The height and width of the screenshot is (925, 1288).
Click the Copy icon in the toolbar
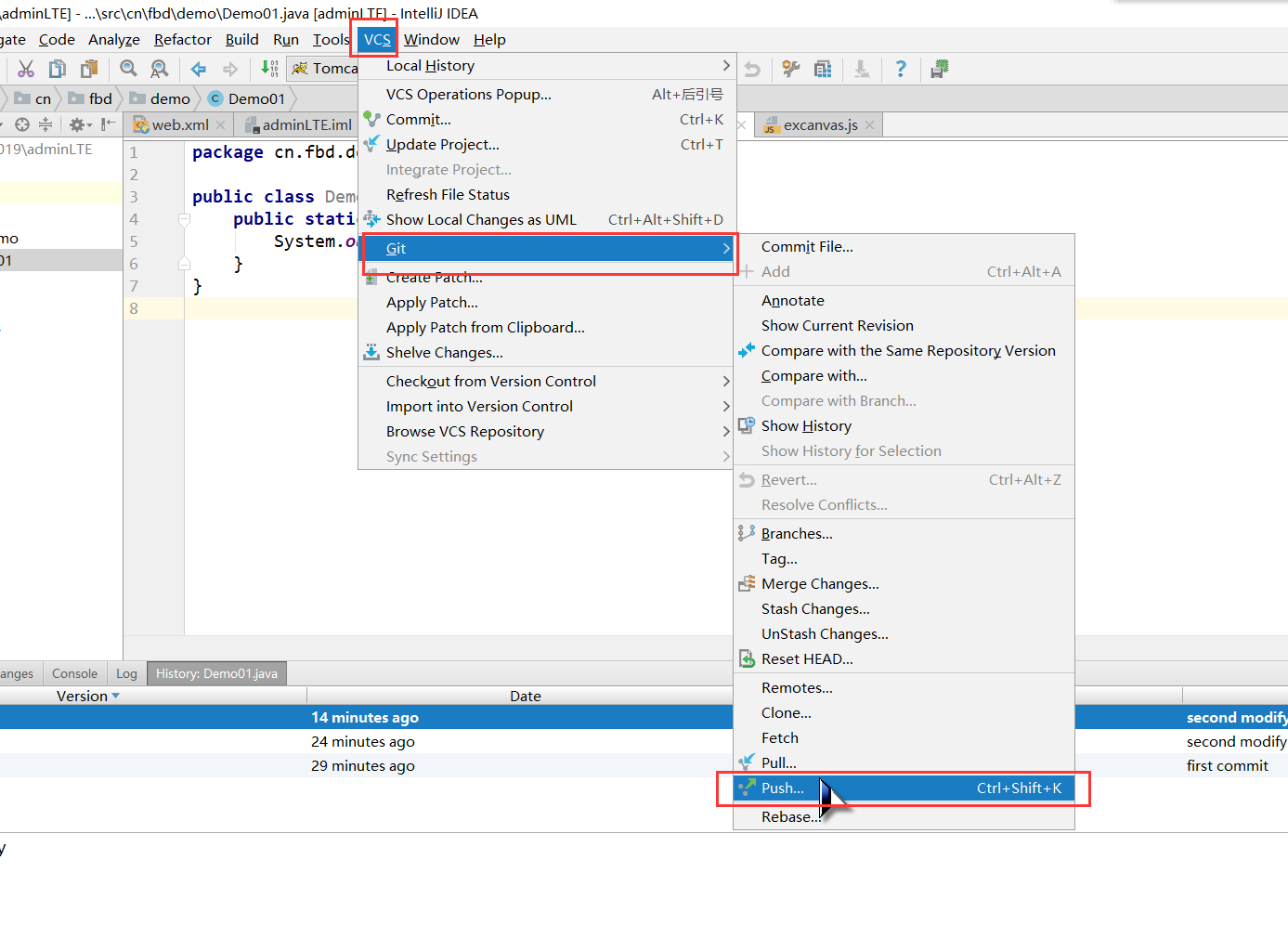(x=57, y=69)
